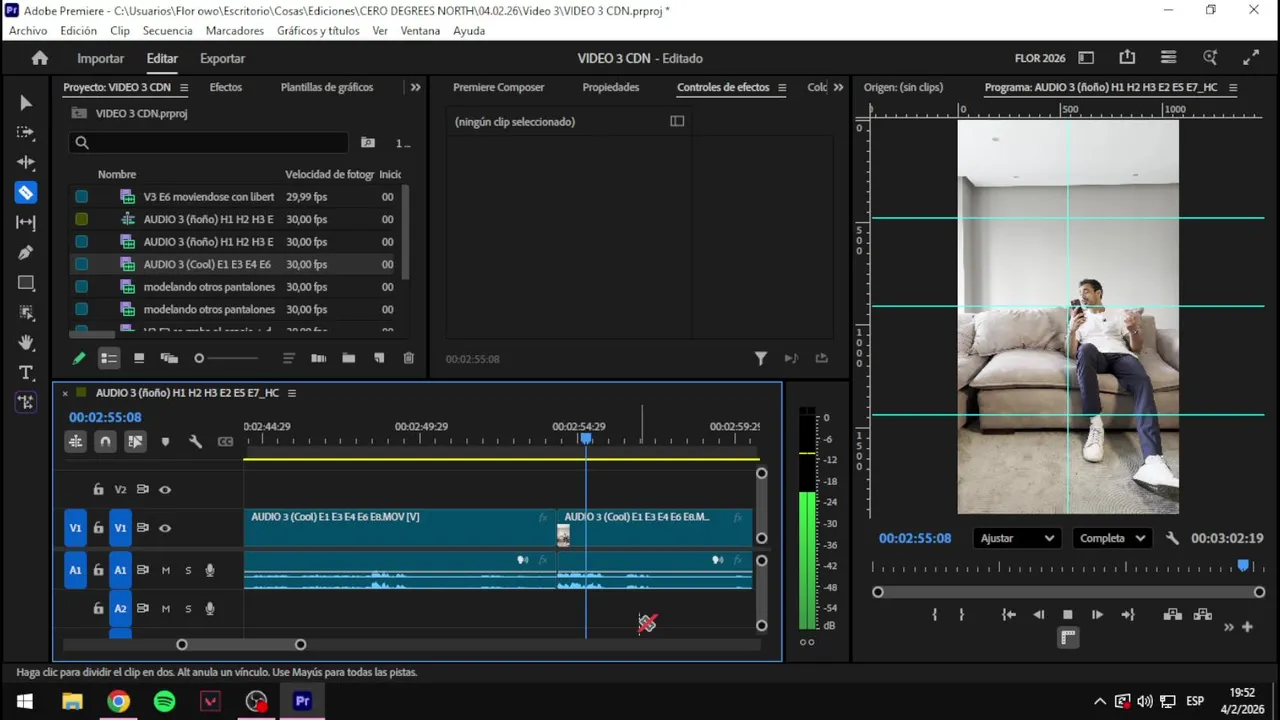Toggle visibility eye of track V1
This screenshot has height=720, width=1280.
click(165, 528)
